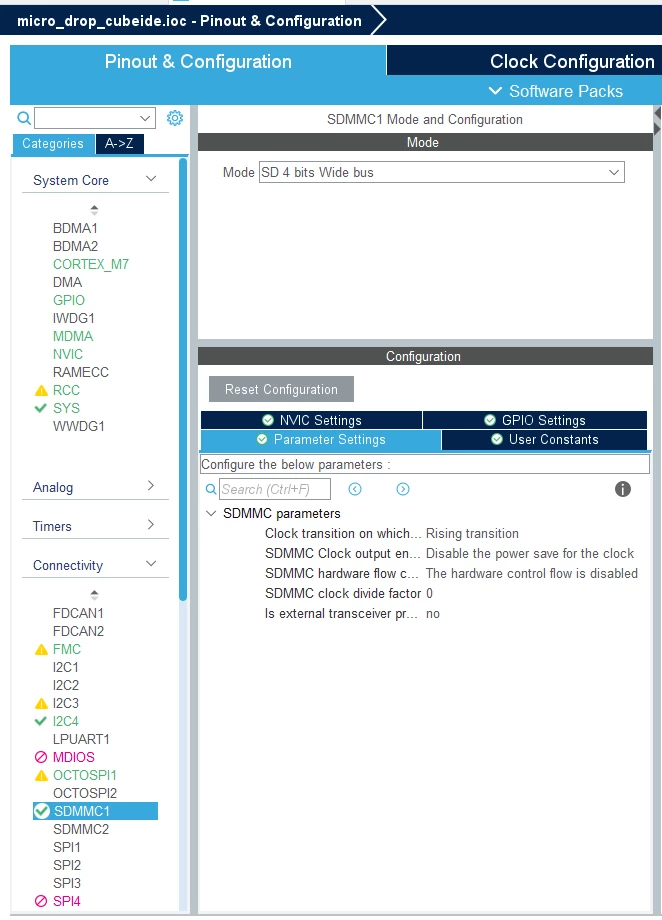Open the gear settings icon beside search
662x920 pixels.
[175, 118]
